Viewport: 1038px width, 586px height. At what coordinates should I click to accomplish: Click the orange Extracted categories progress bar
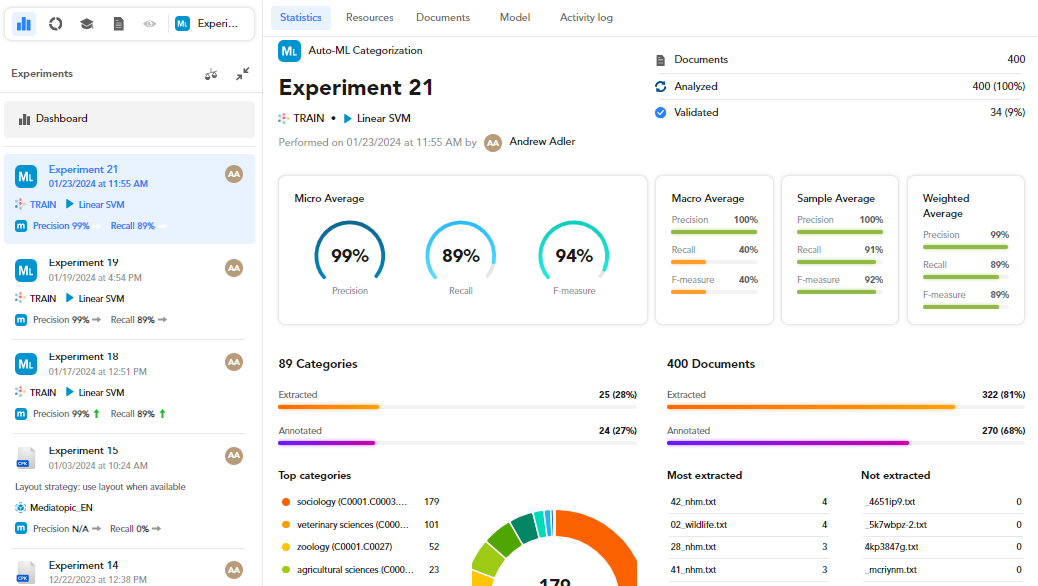pyautogui.click(x=328, y=407)
